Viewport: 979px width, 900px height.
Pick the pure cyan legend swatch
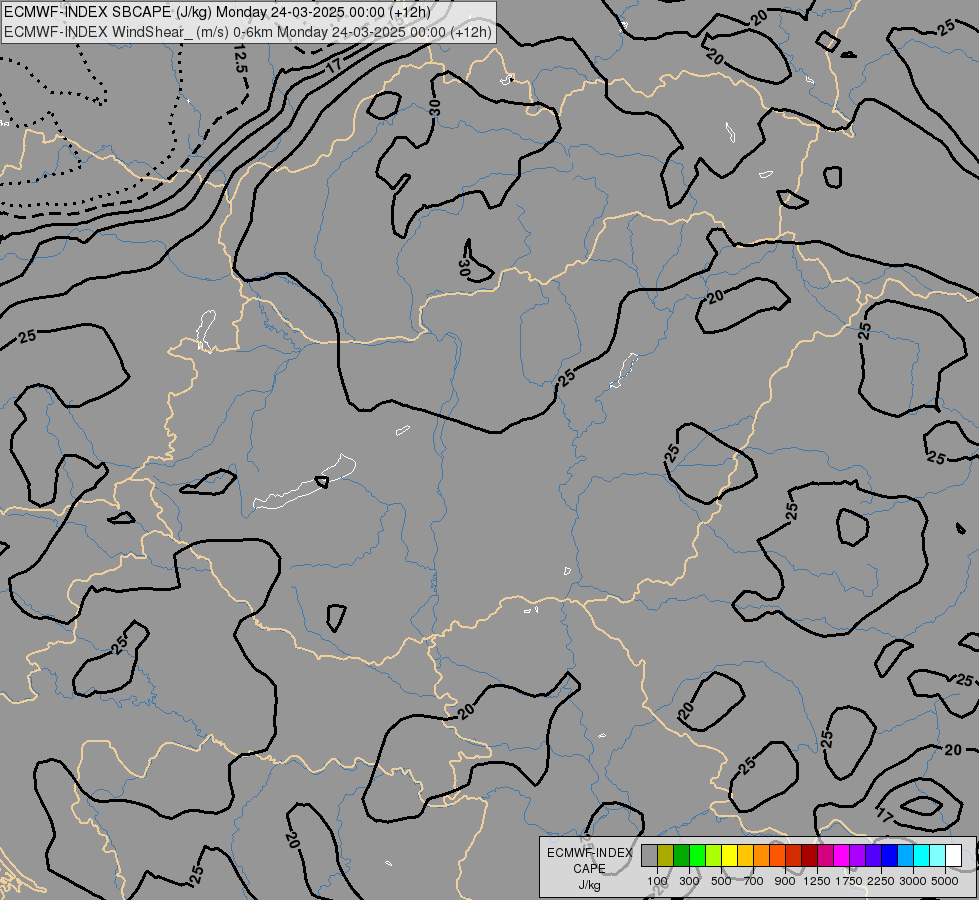[922, 855]
